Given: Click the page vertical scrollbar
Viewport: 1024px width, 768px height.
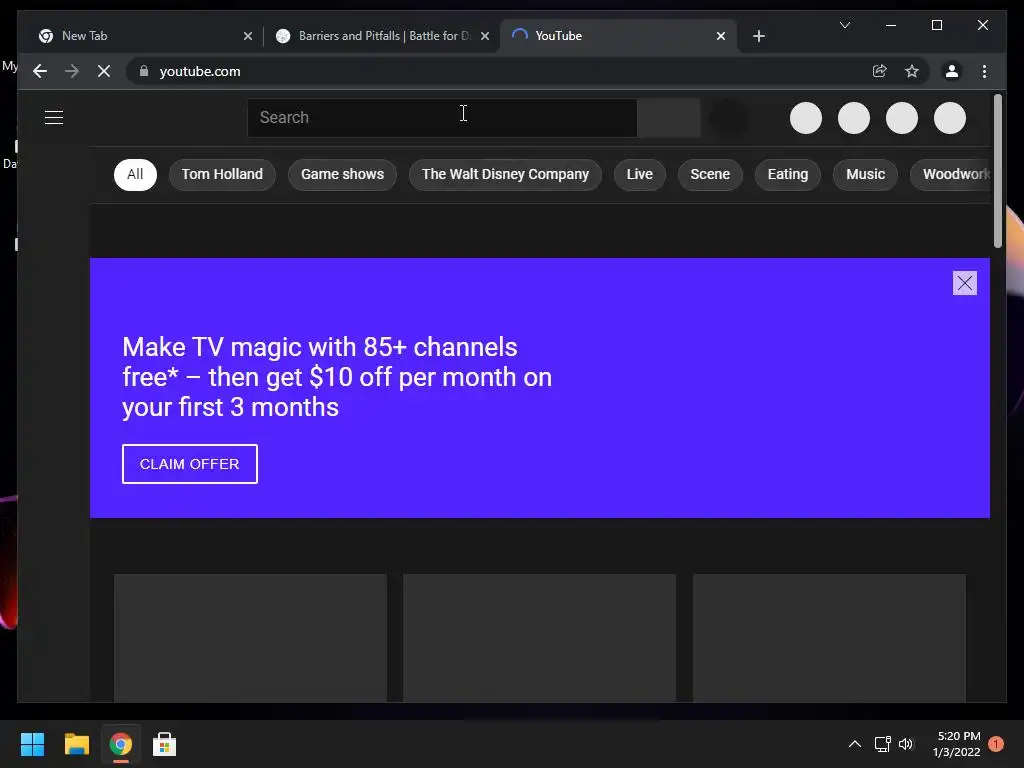Looking at the screenshot, I should click(x=997, y=171).
